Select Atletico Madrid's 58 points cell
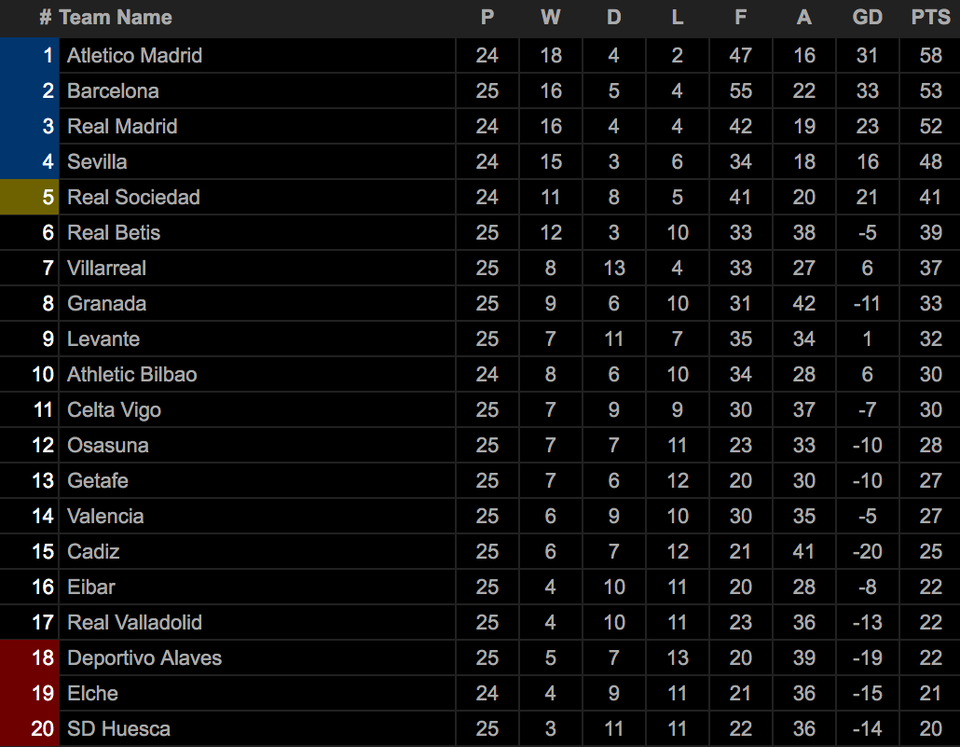Screen dimensions: 960x747 [930, 56]
